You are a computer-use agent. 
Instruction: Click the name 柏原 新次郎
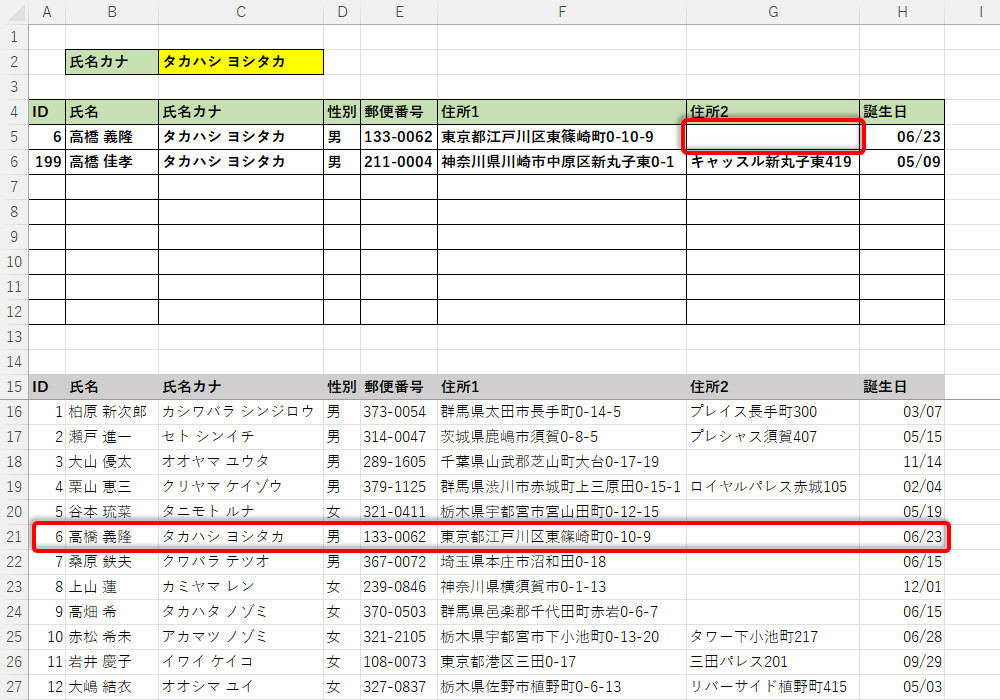pyautogui.click(x=108, y=412)
